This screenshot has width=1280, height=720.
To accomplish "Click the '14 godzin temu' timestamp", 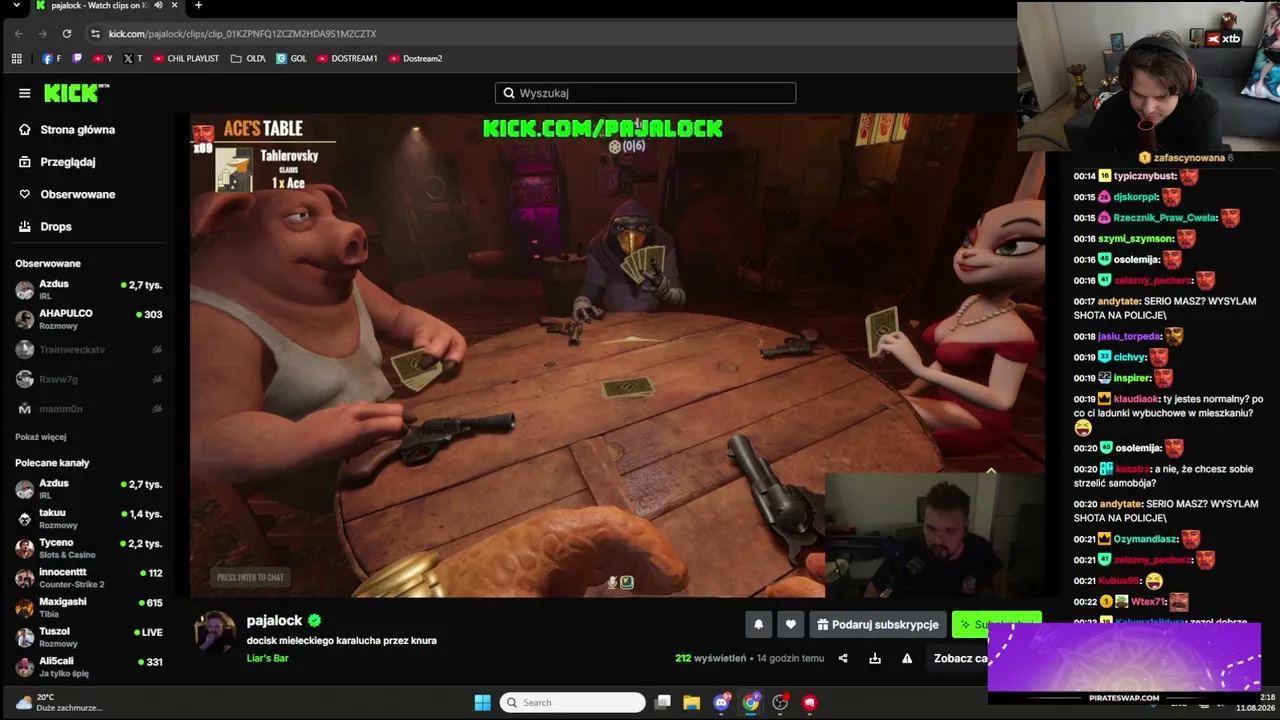I will click(x=790, y=658).
